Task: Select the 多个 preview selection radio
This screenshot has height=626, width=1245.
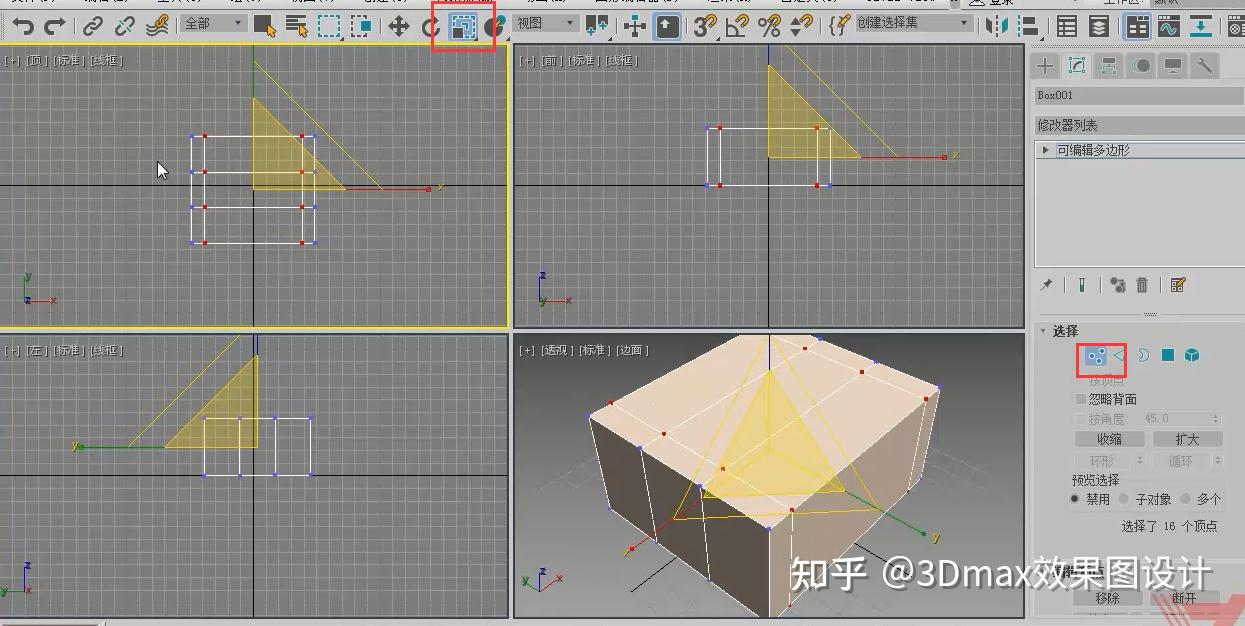Action: (1185, 499)
